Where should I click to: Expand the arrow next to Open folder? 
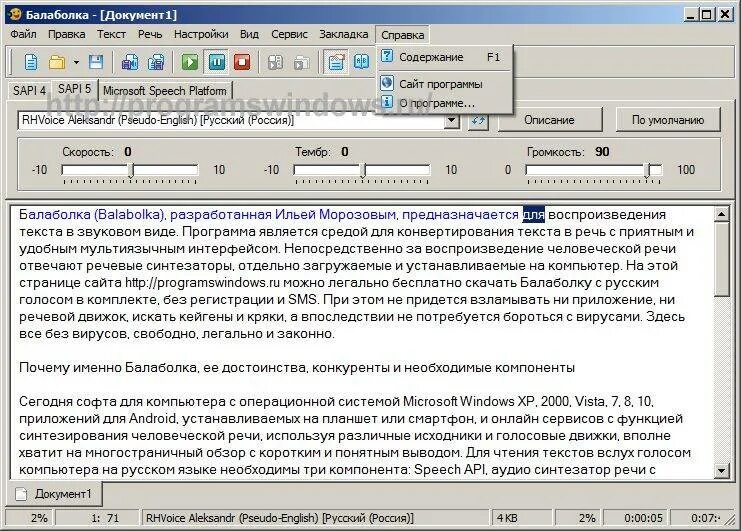[x=76, y=62]
